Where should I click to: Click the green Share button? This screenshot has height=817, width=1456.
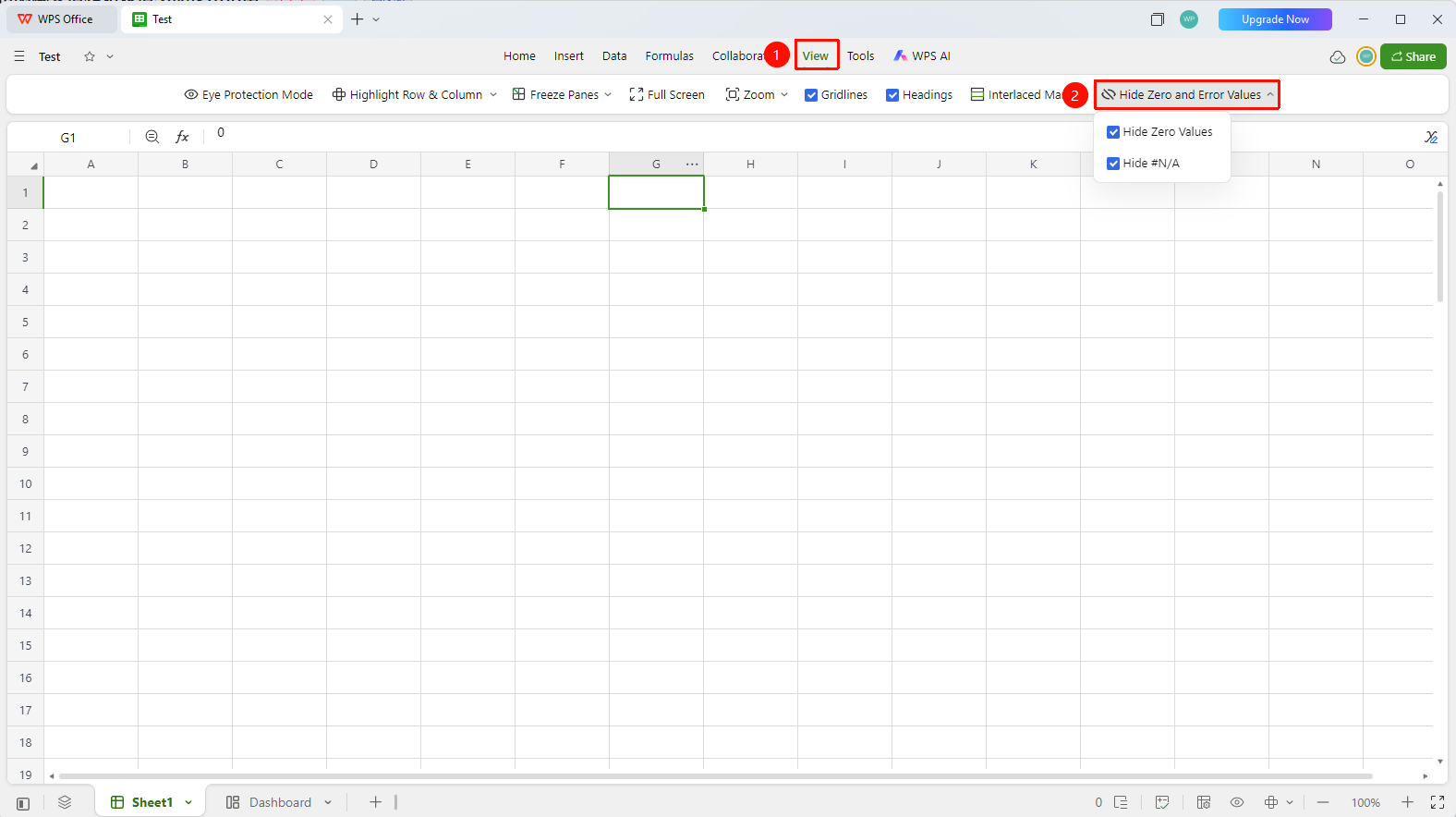(1414, 56)
